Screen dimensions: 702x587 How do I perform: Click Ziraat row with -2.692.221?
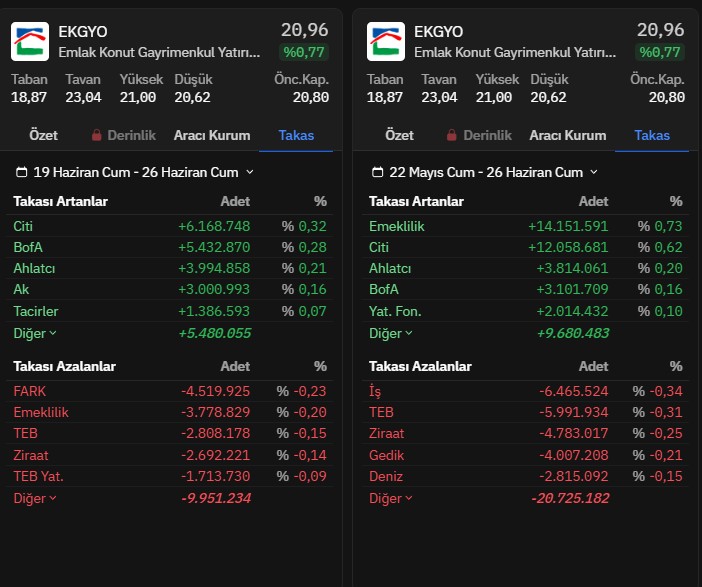point(170,455)
